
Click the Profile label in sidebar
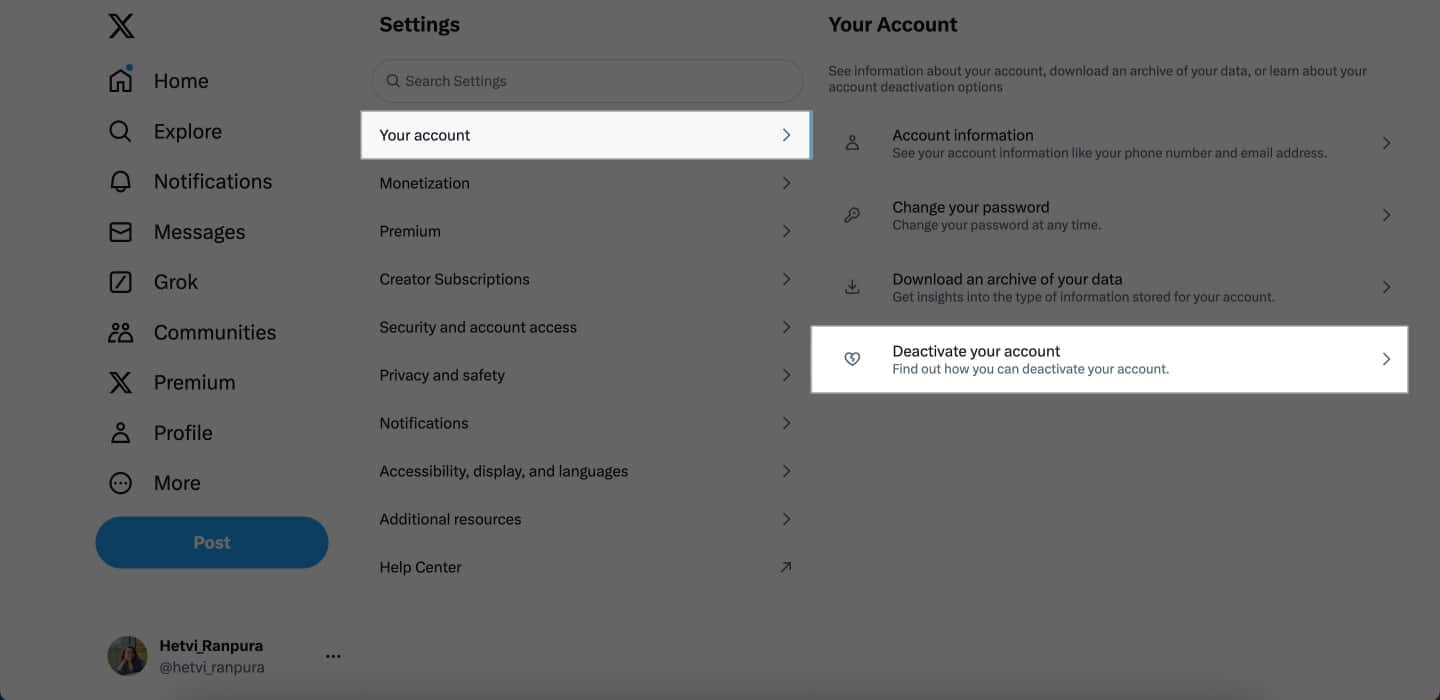(183, 433)
